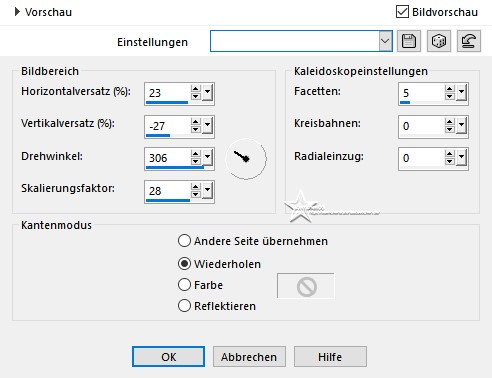
Task: Decrease Skalierungsfaktor with down arrow
Action: [196, 194]
